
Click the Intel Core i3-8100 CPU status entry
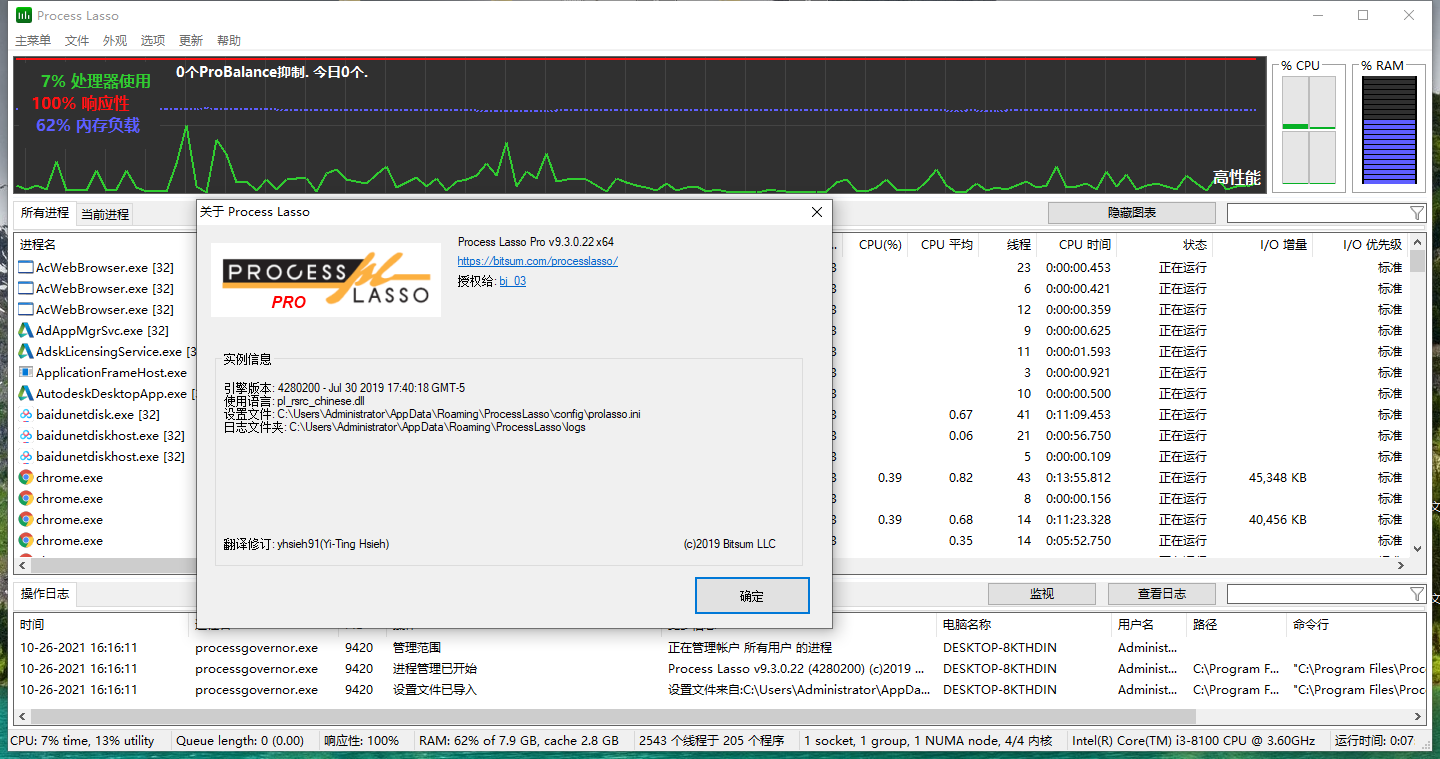[x=1193, y=741]
